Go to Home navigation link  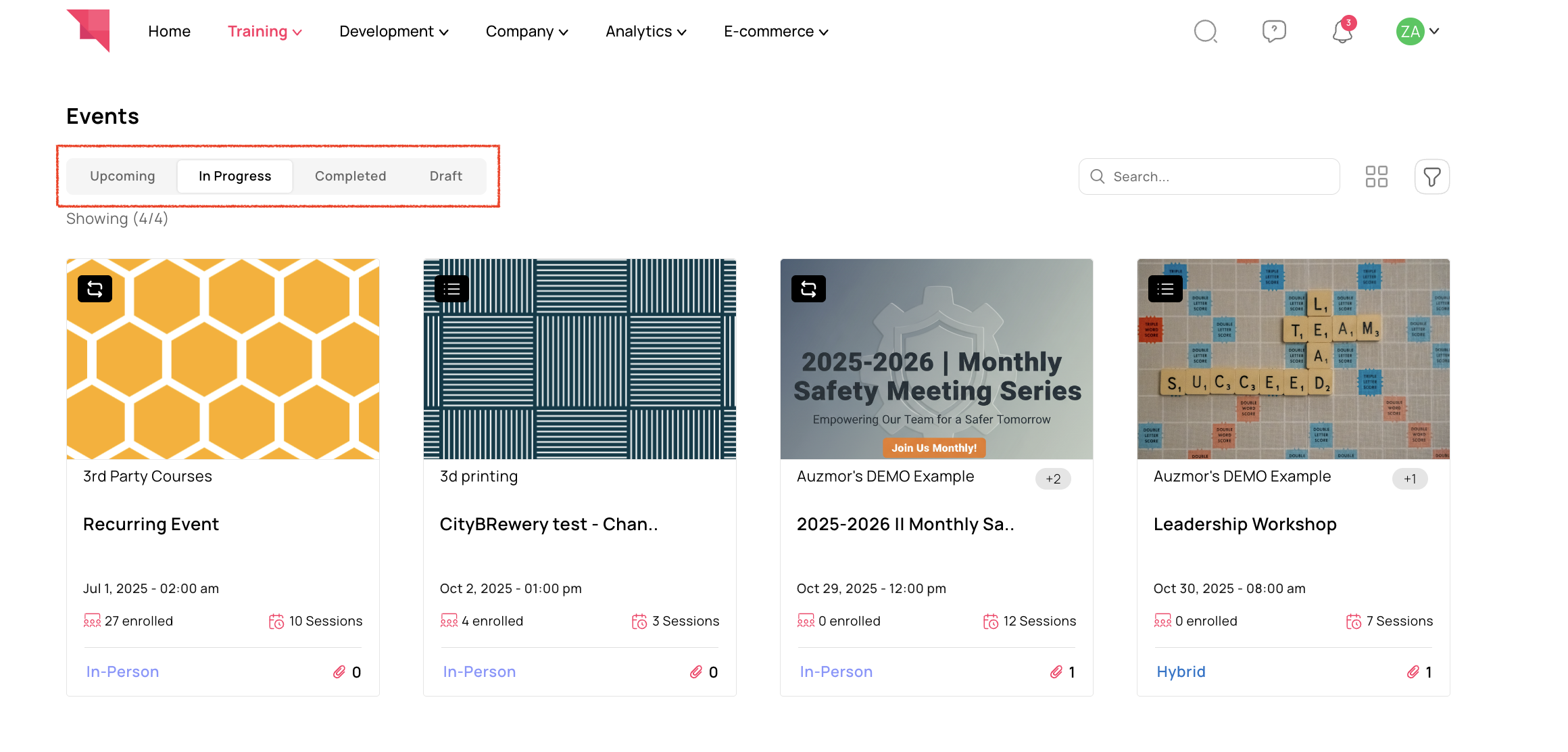pyautogui.click(x=169, y=32)
